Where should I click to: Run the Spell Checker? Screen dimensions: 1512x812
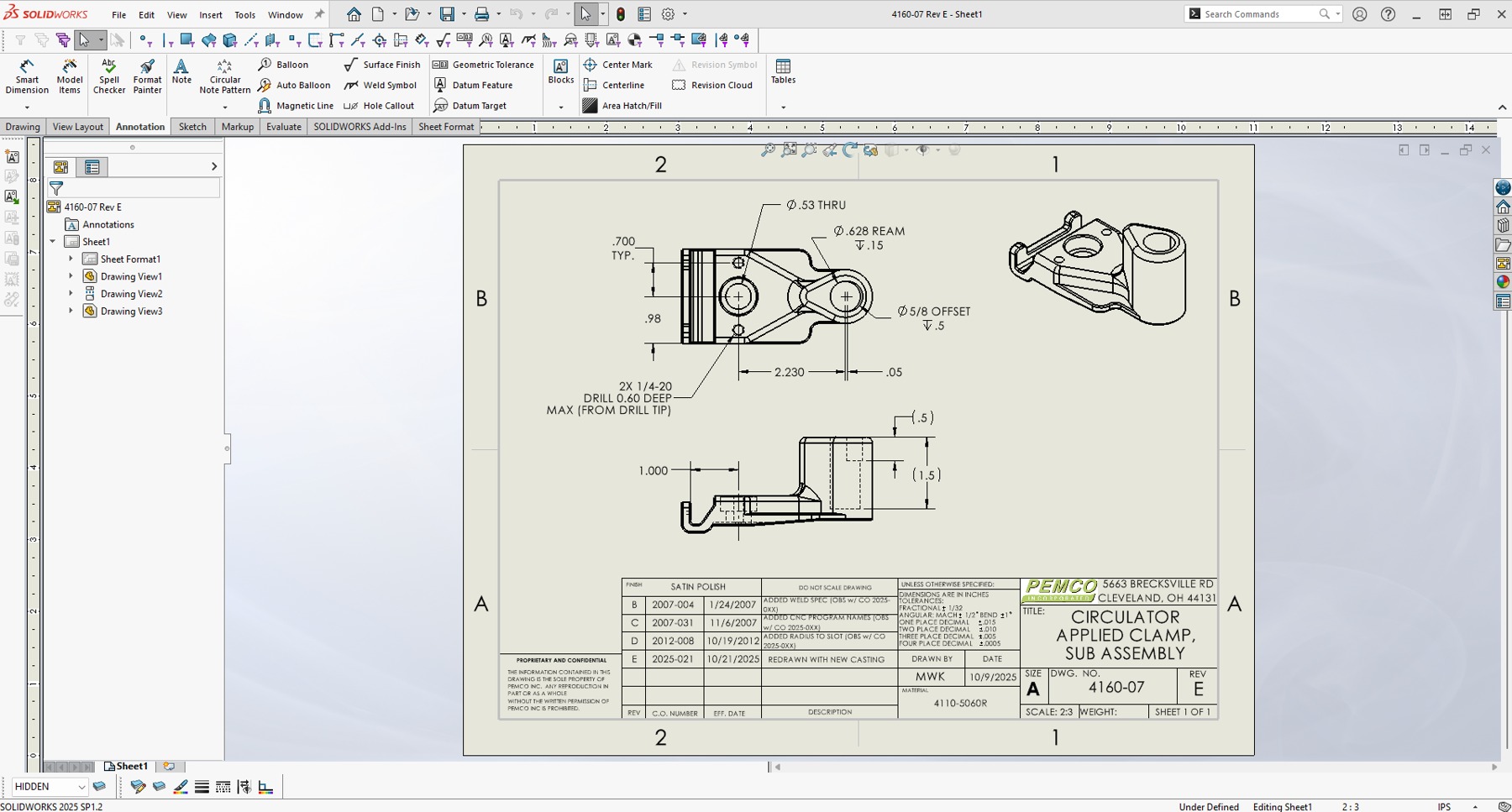pos(109,76)
